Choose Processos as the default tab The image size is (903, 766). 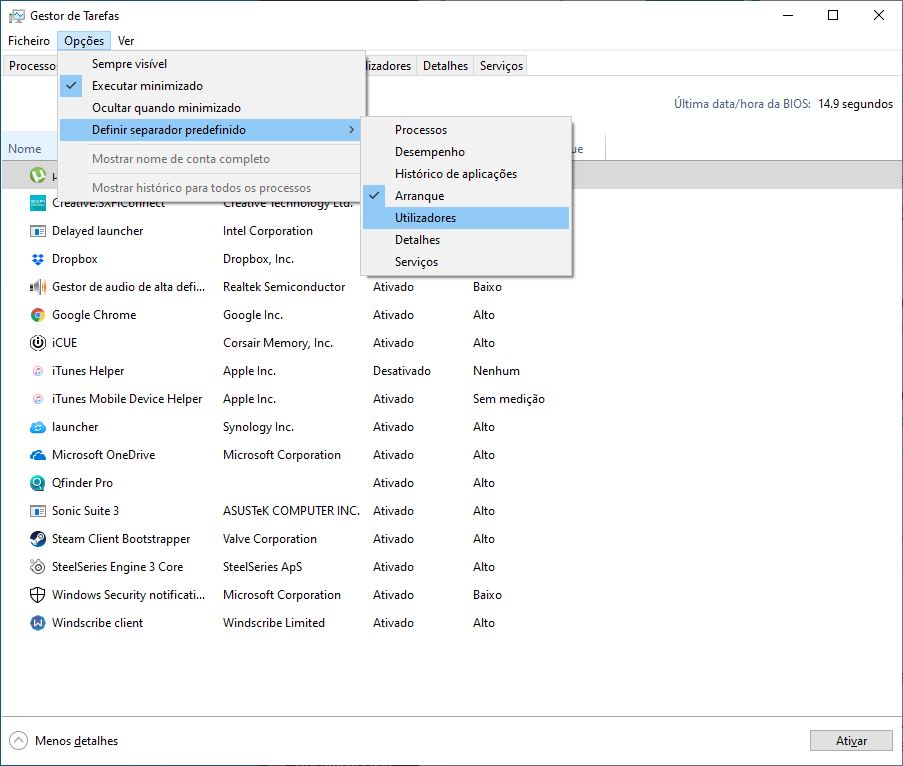[x=466, y=130]
